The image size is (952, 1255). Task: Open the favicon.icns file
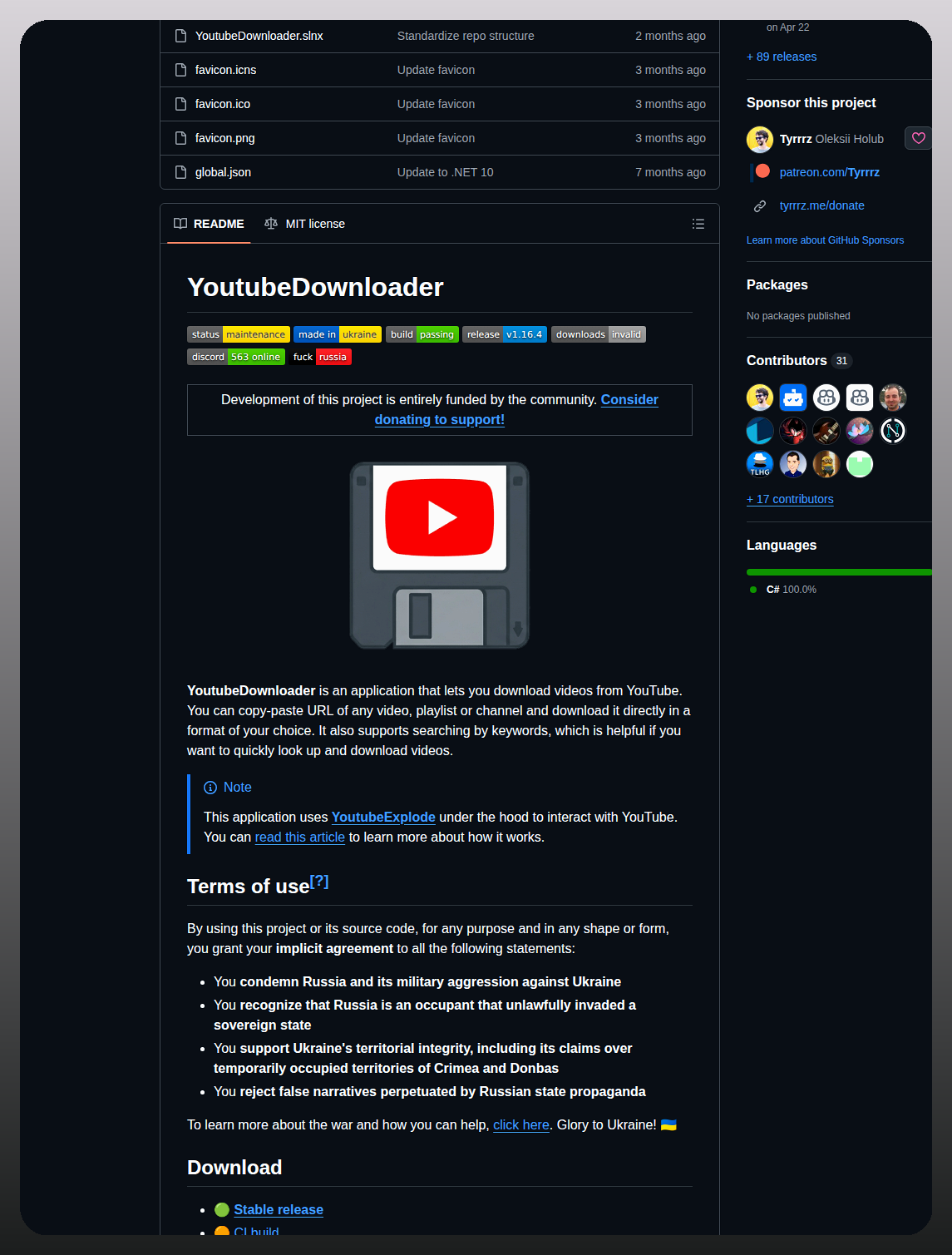click(225, 70)
